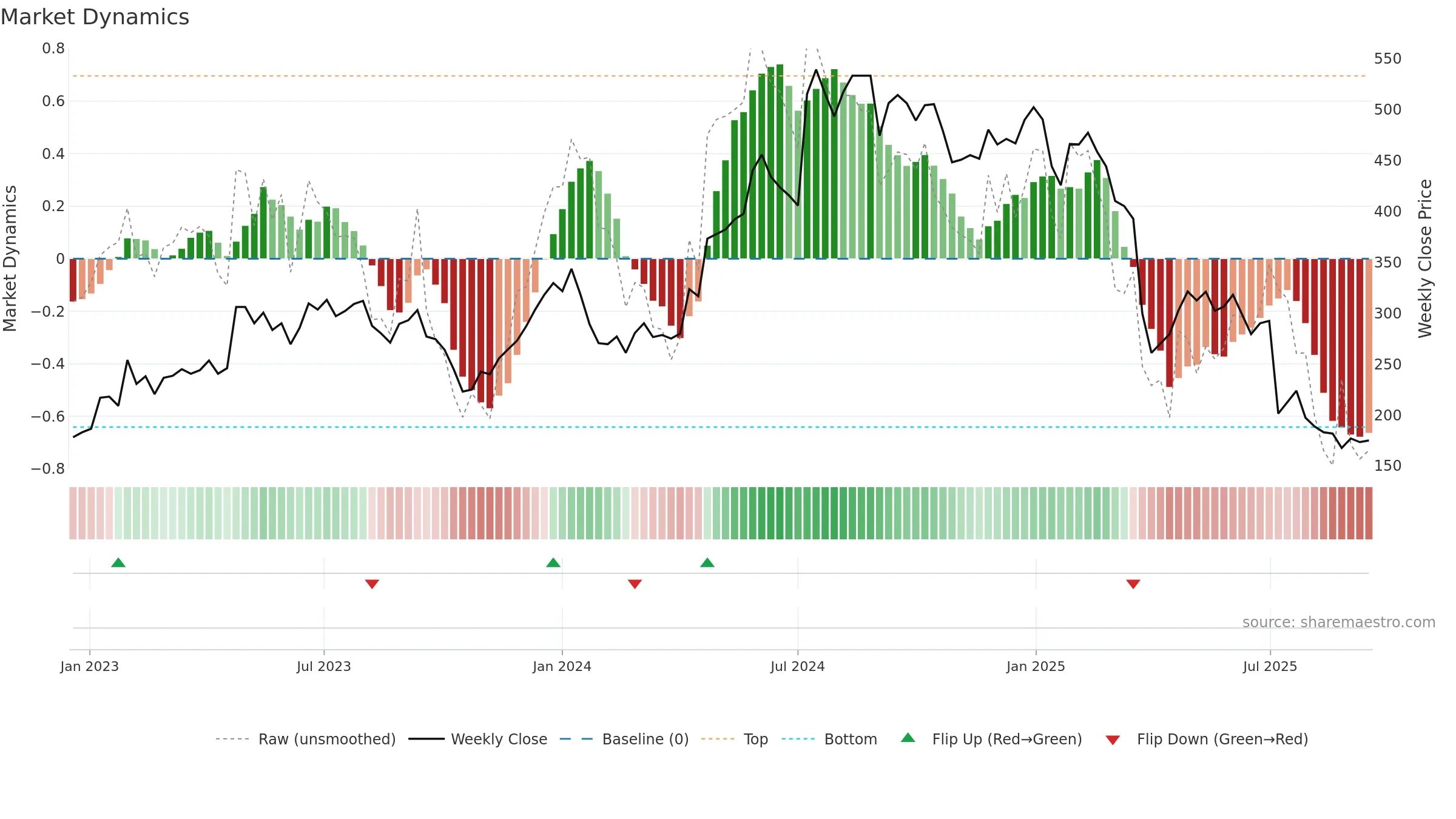This screenshot has height=819, width=1456.
Task: Click the Jul 2023 x-axis label
Action: tap(324, 666)
